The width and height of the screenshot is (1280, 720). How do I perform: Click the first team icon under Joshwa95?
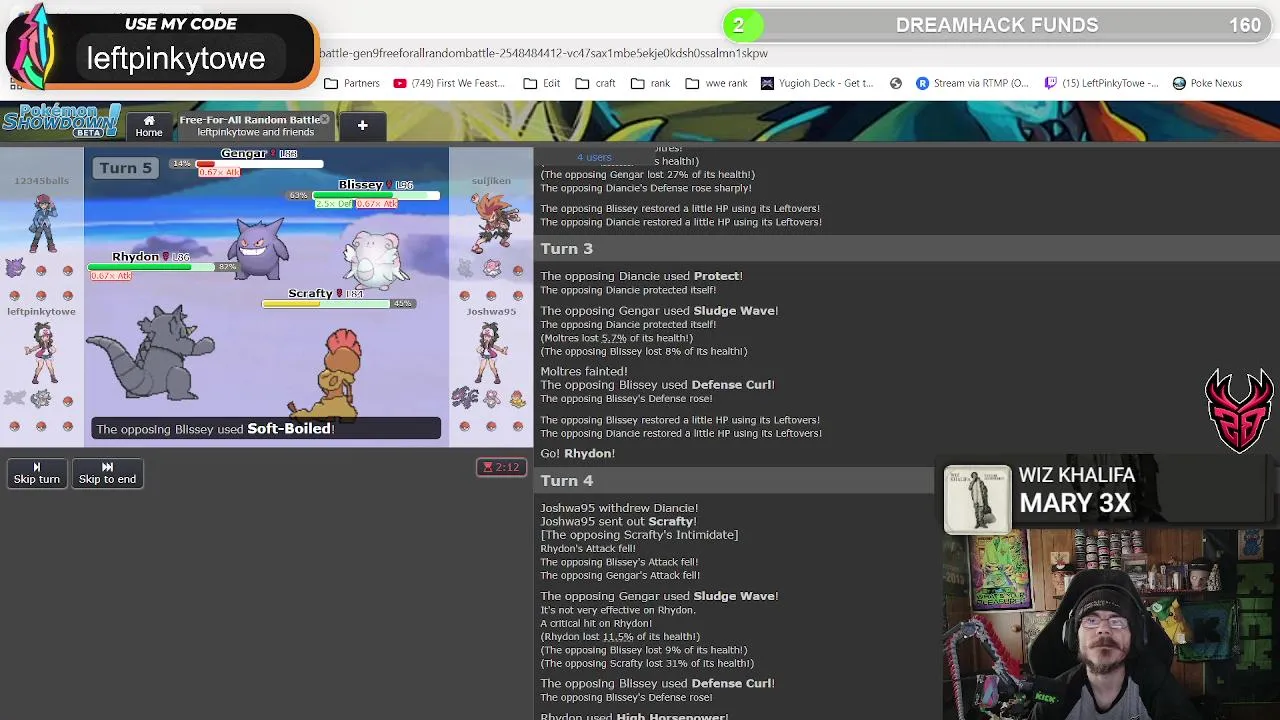[466, 398]
